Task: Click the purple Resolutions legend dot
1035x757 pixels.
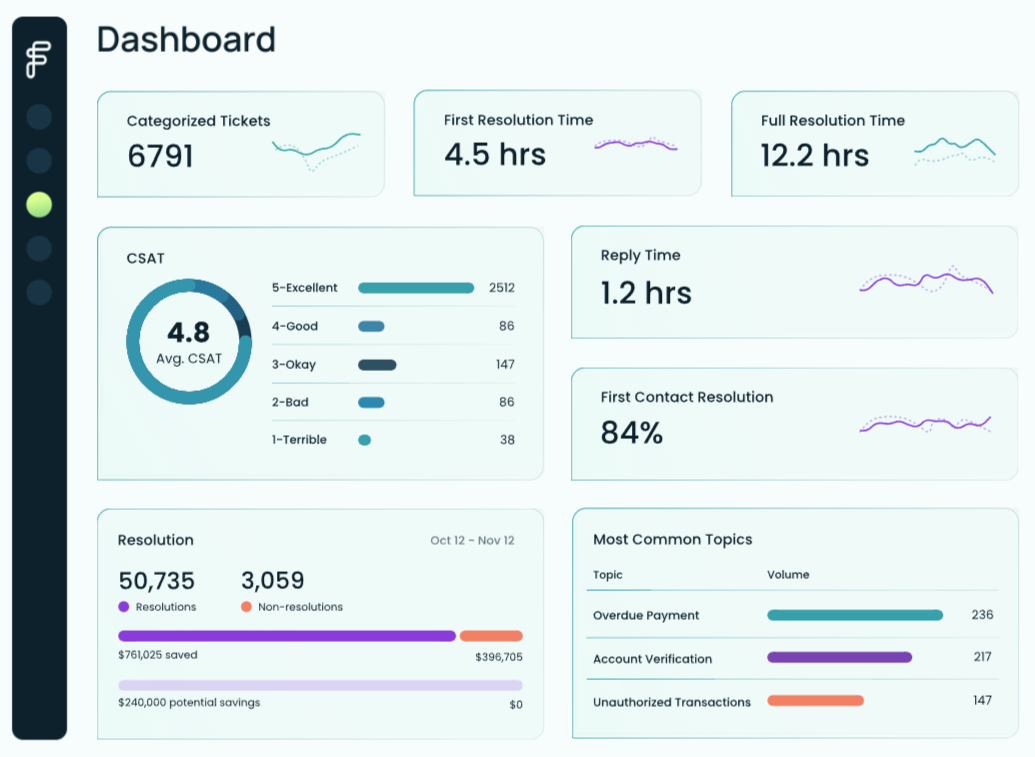Action: coord(123,607)
